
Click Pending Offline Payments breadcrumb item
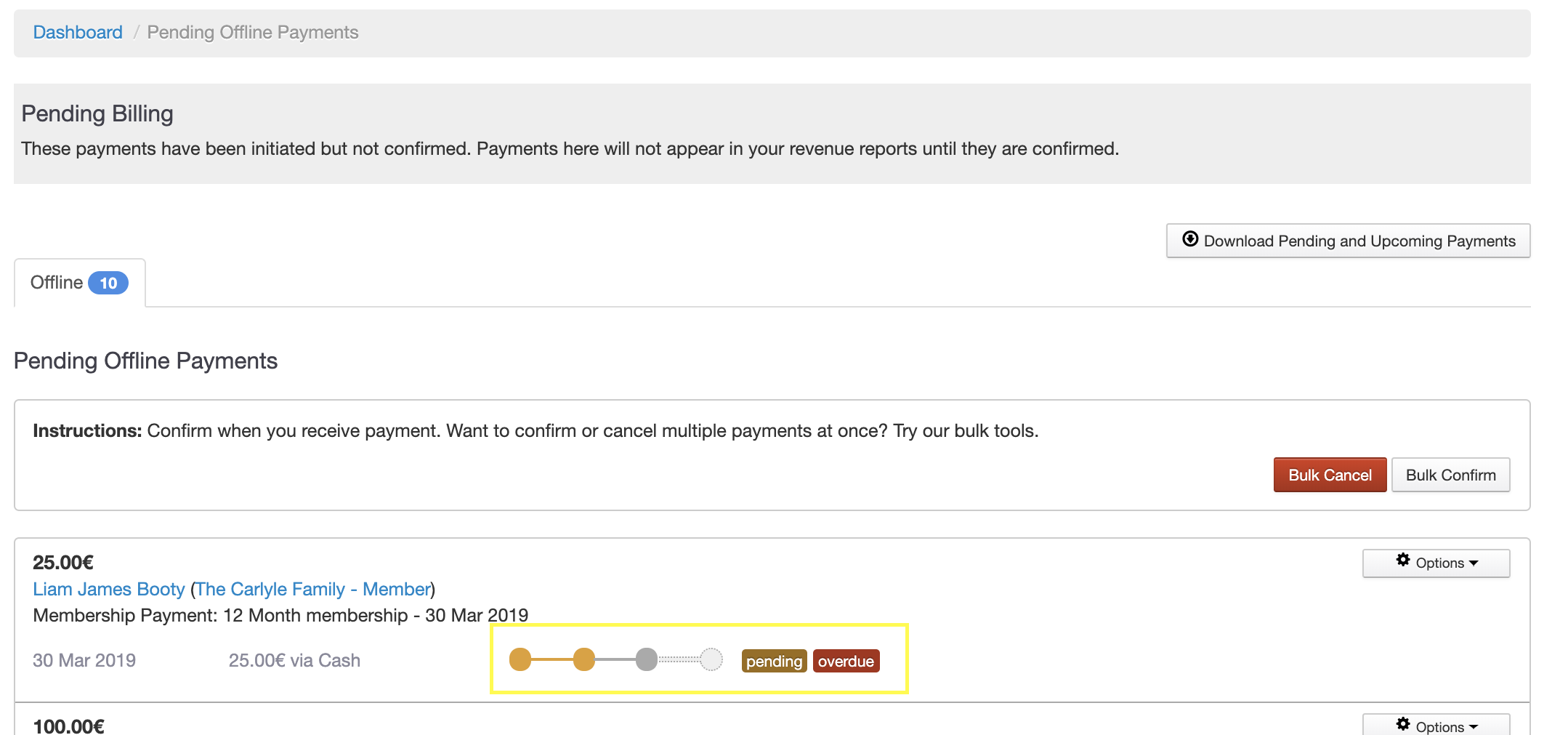(x=252, y=33)
